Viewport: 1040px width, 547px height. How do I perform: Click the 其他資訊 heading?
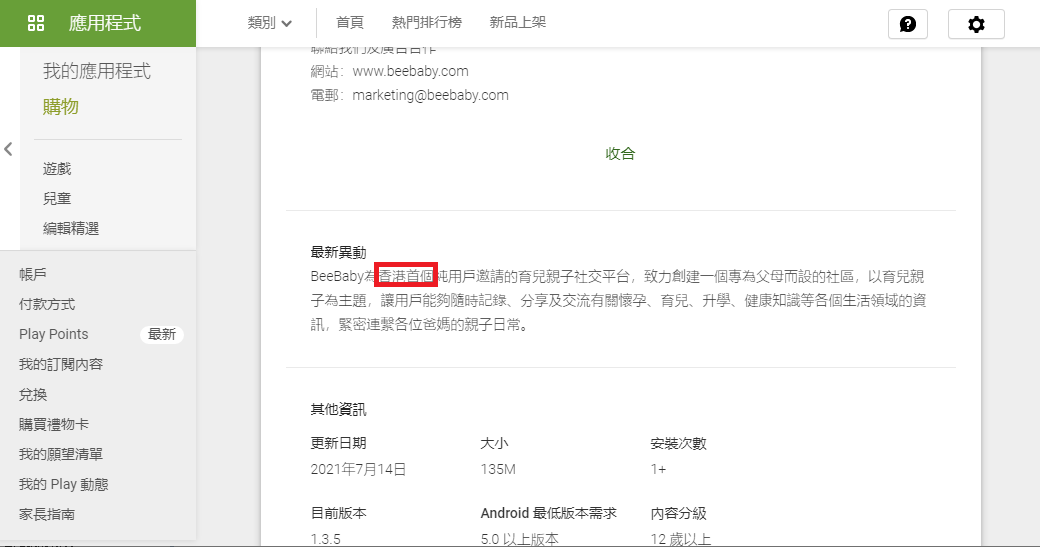[338, 410]
